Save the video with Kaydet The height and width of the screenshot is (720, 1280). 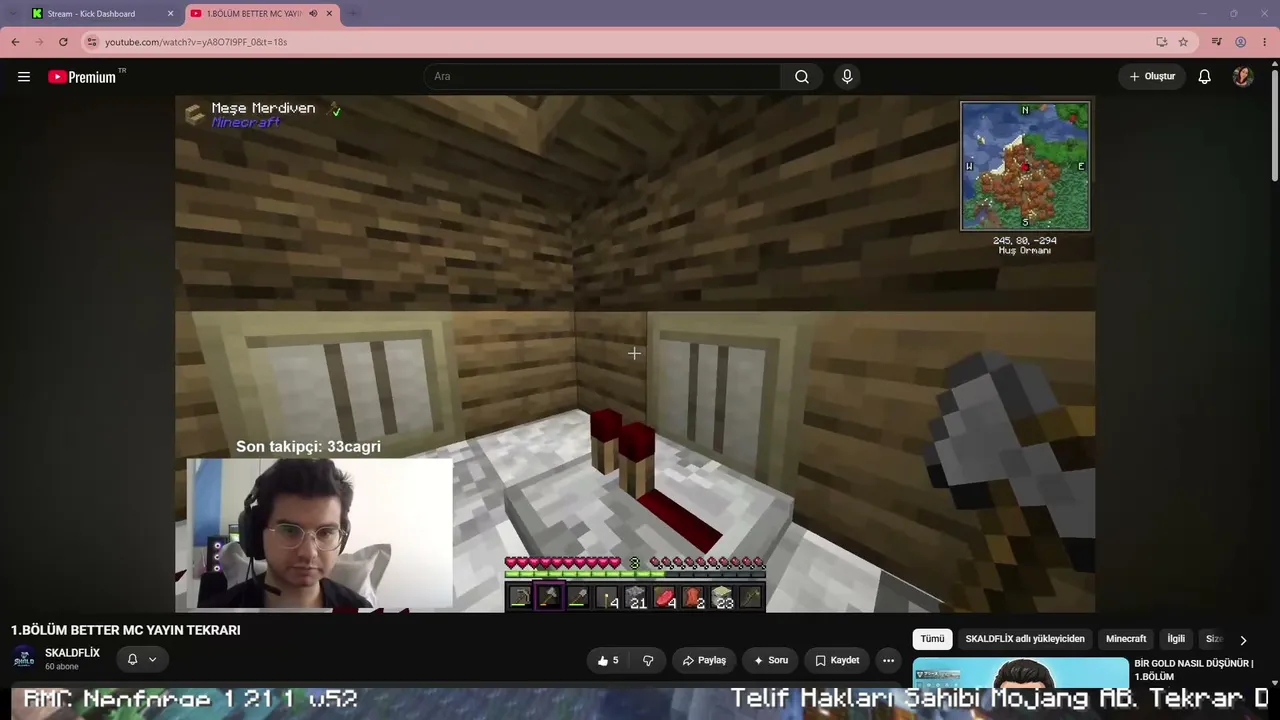(837, 660)
